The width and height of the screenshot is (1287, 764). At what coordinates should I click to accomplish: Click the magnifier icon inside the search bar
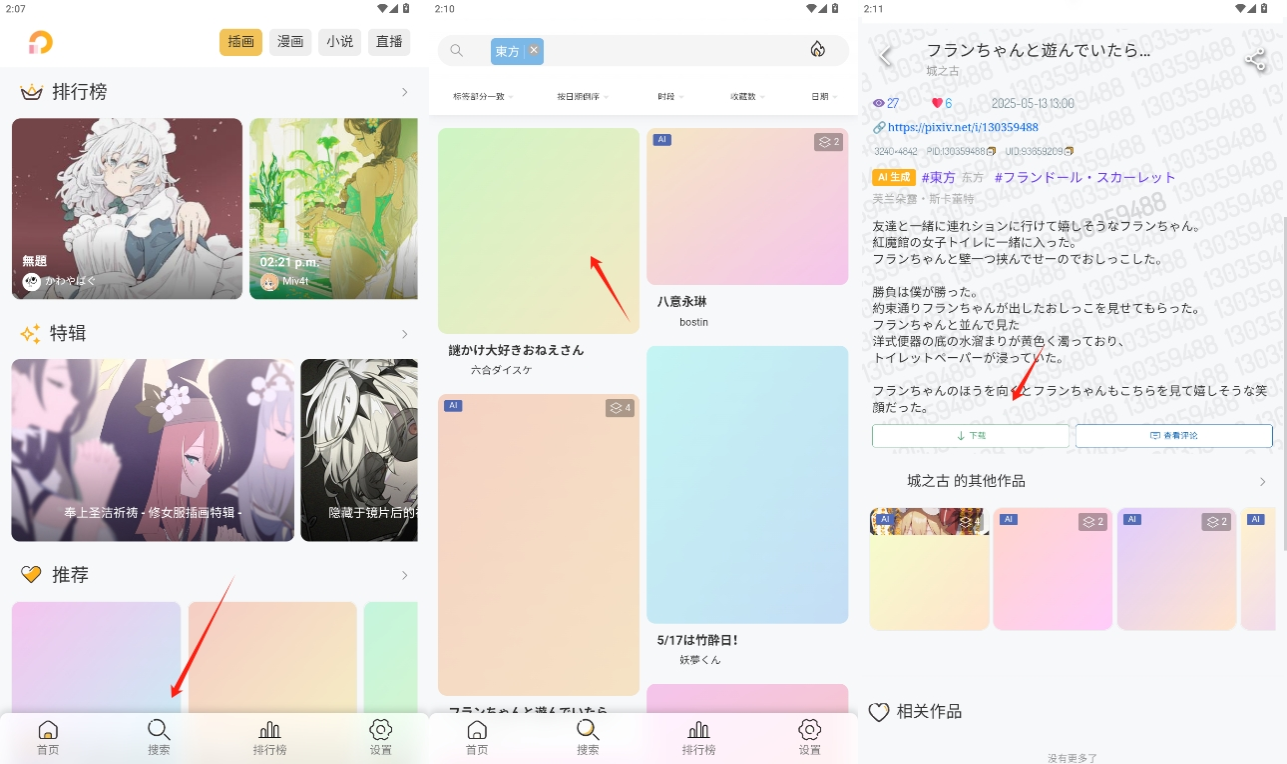(457, 50)
